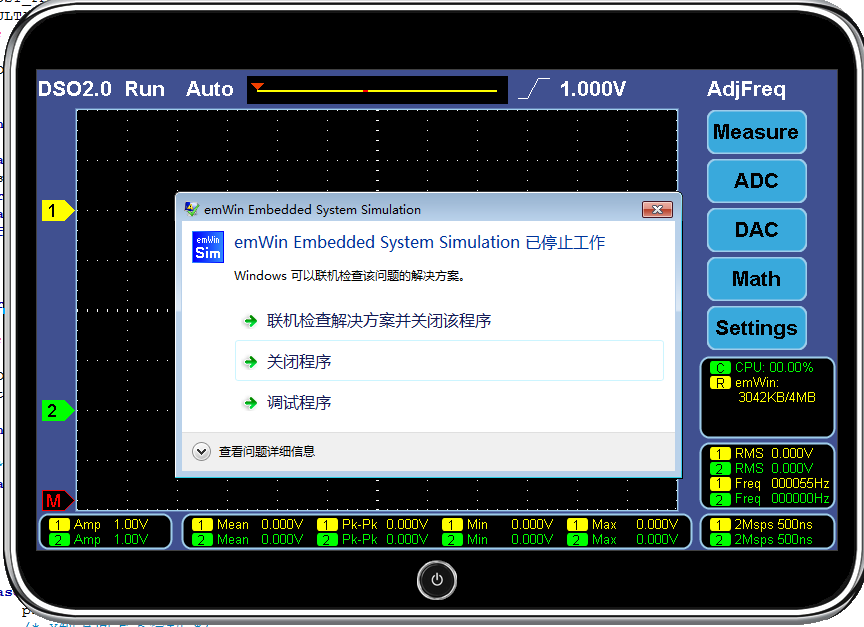Image resolution: width=864 pixels, height=627 pixels.
Task: Click the channel 2 RMS 0.000V value
Action: tap(792, 469)
